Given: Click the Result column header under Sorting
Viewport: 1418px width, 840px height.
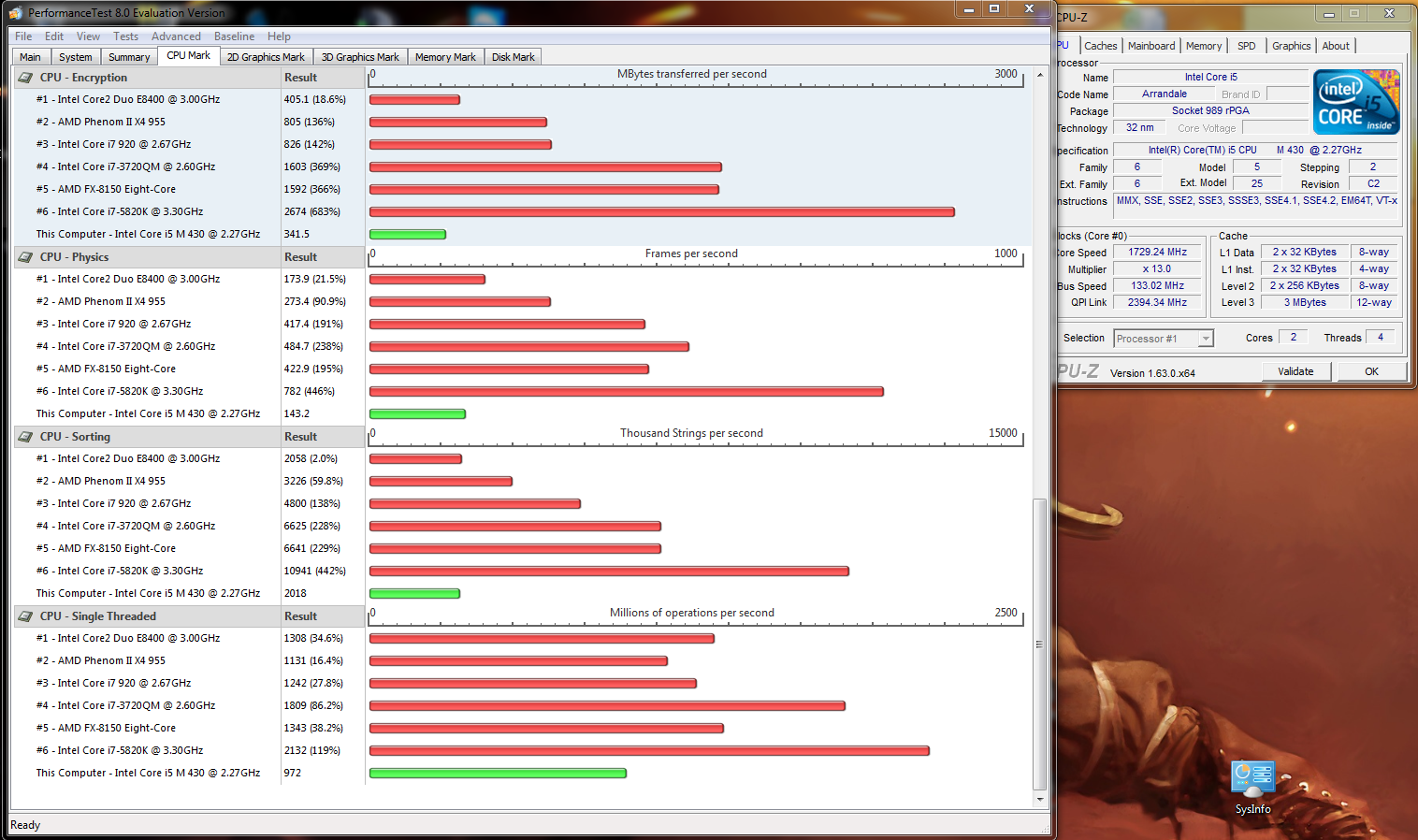Looking at the screenshot, I should 323,437.
